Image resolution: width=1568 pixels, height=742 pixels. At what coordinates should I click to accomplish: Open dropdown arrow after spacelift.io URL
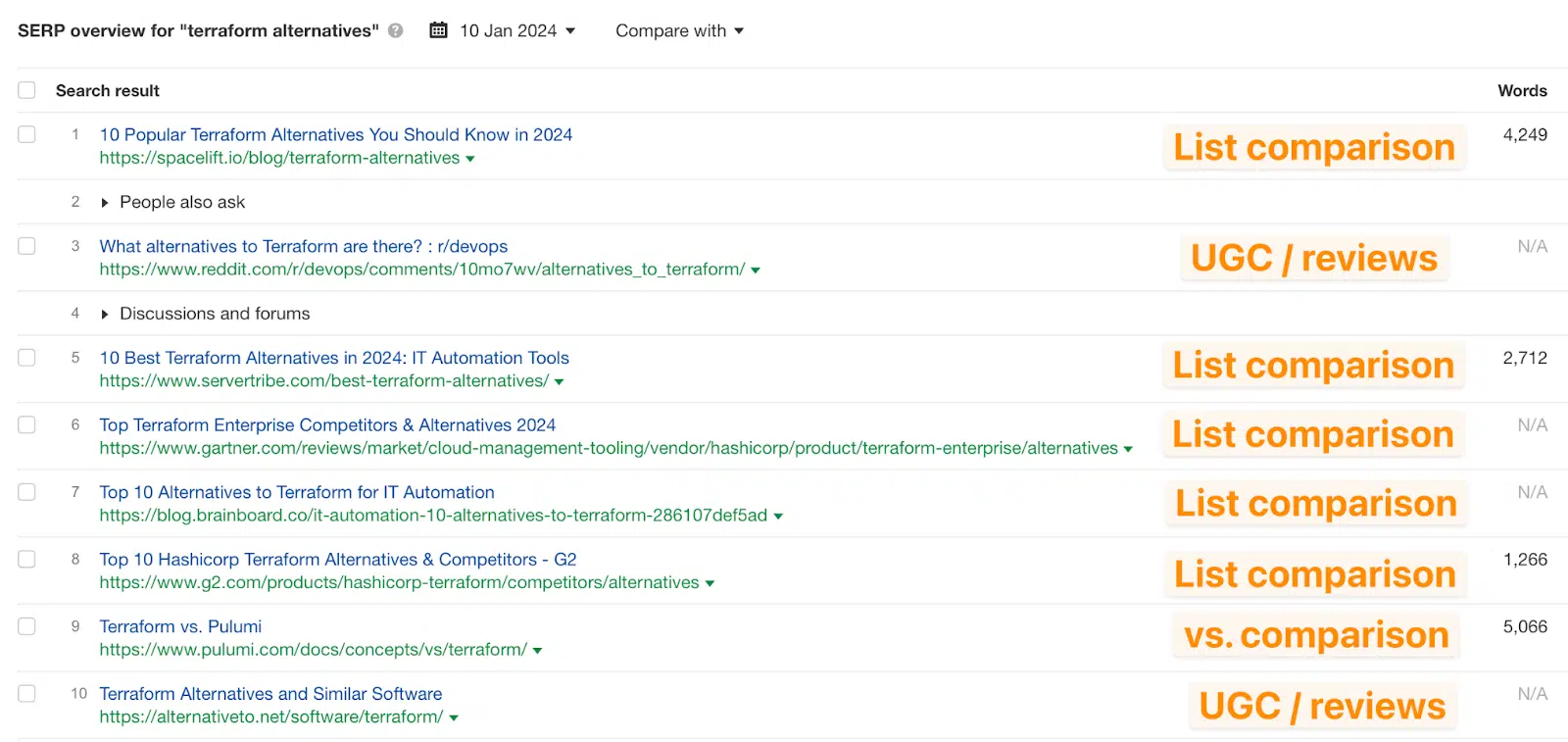pyautogui.click(x=470, y=159)
